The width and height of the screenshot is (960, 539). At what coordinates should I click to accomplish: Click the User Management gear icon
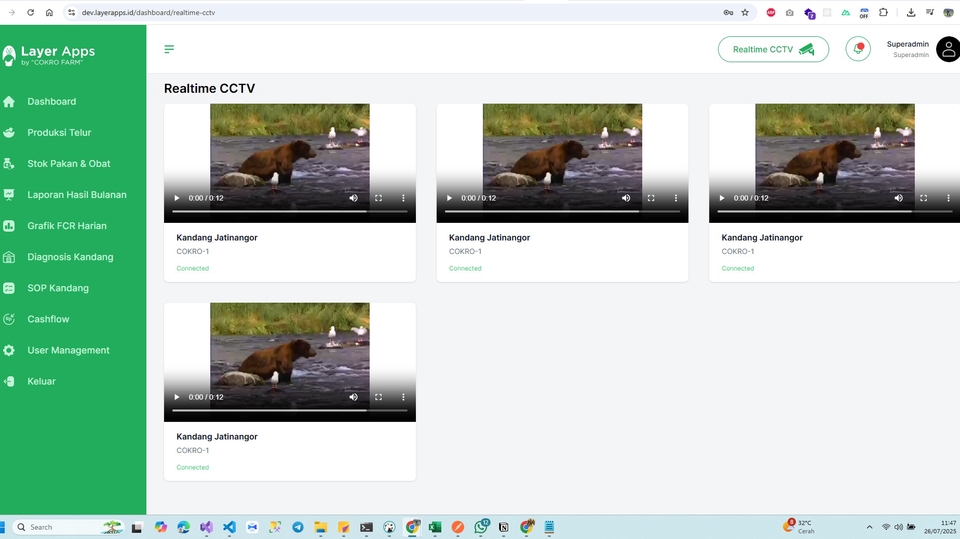[x=9, y=350]
